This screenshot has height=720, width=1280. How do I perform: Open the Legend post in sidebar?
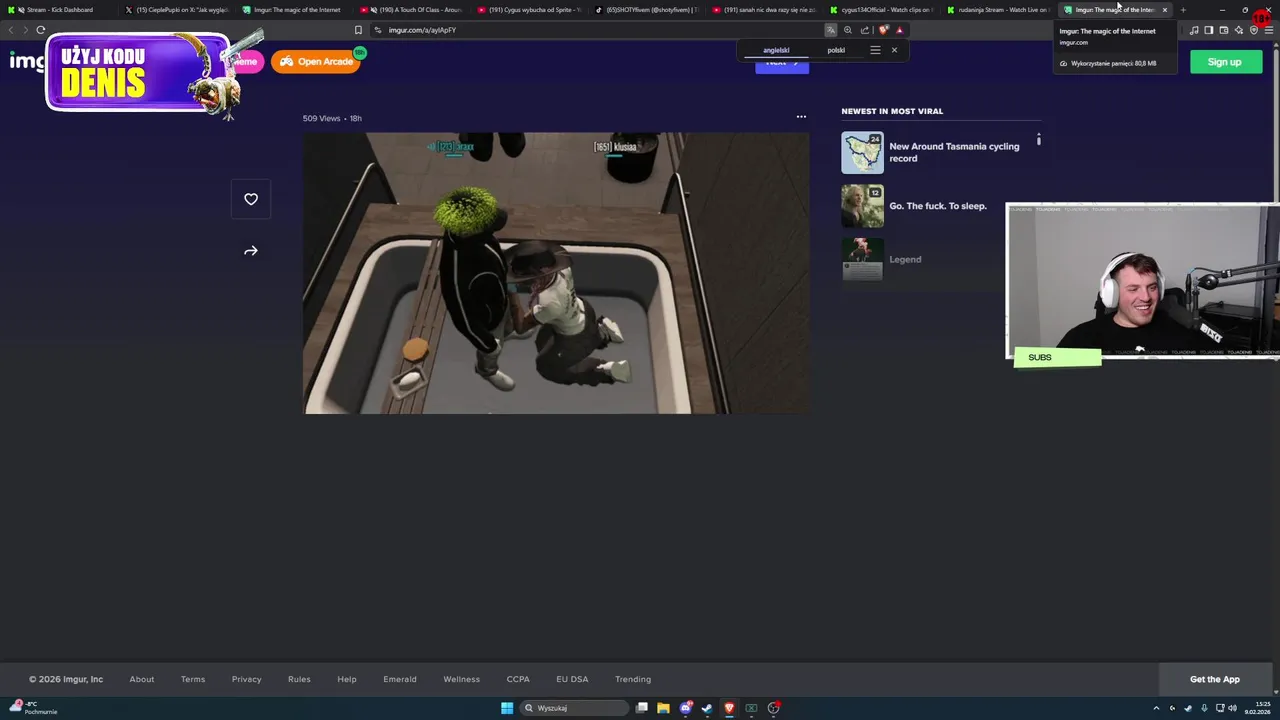tap(905, 259)
